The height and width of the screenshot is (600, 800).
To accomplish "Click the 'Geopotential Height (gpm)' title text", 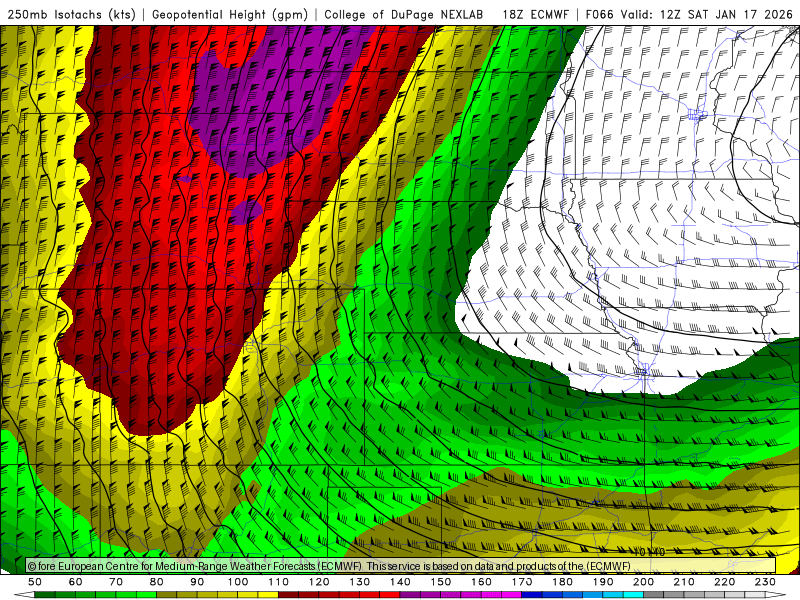I will [230, 14].
